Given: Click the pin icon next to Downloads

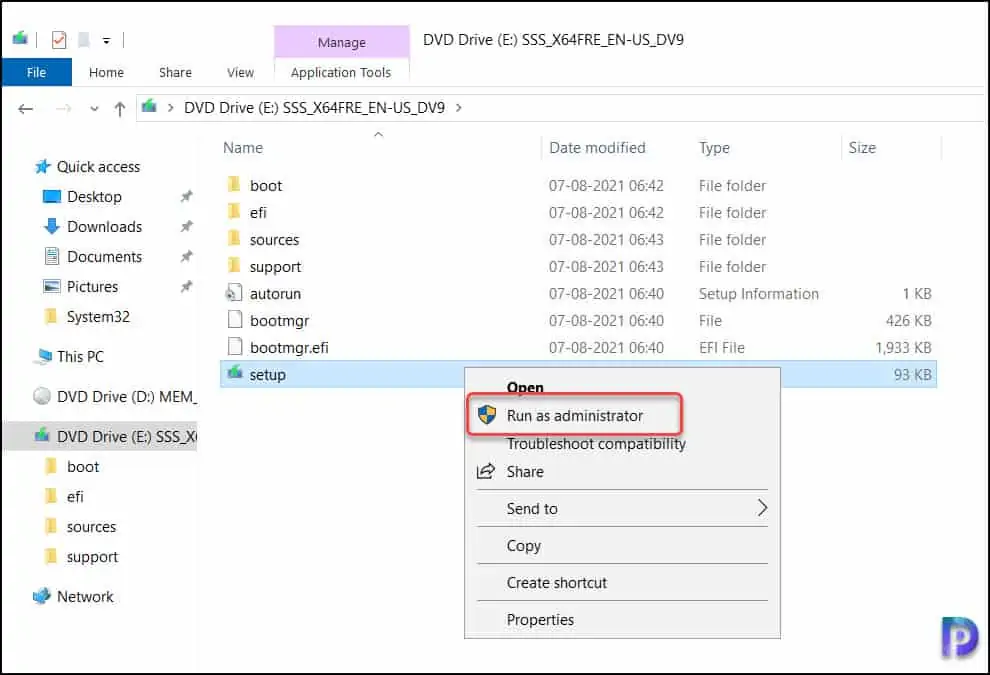Looking at the screenshot, I should pyautogui.click(x=186, y=226).
